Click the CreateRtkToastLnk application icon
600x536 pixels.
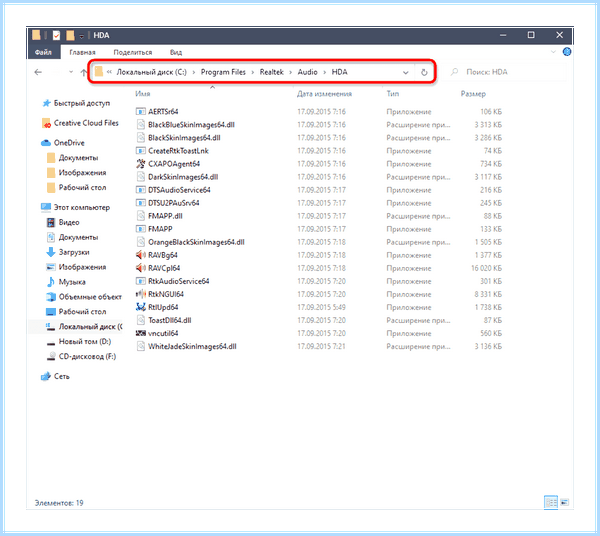click(x=141, y=151)
